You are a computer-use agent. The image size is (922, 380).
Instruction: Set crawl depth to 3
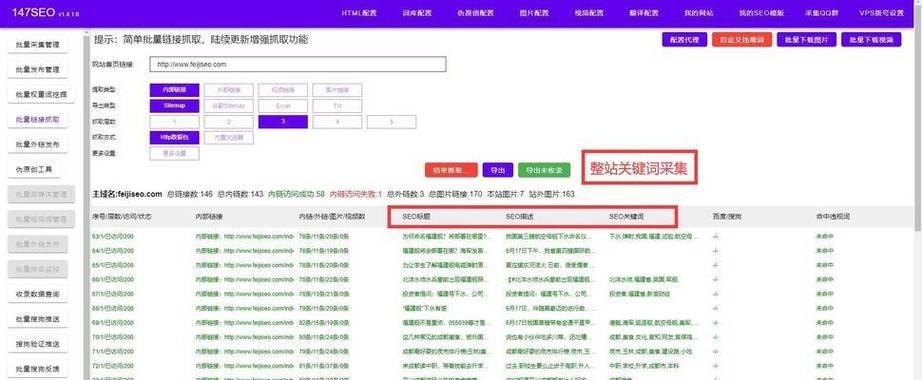pos(283,122)
